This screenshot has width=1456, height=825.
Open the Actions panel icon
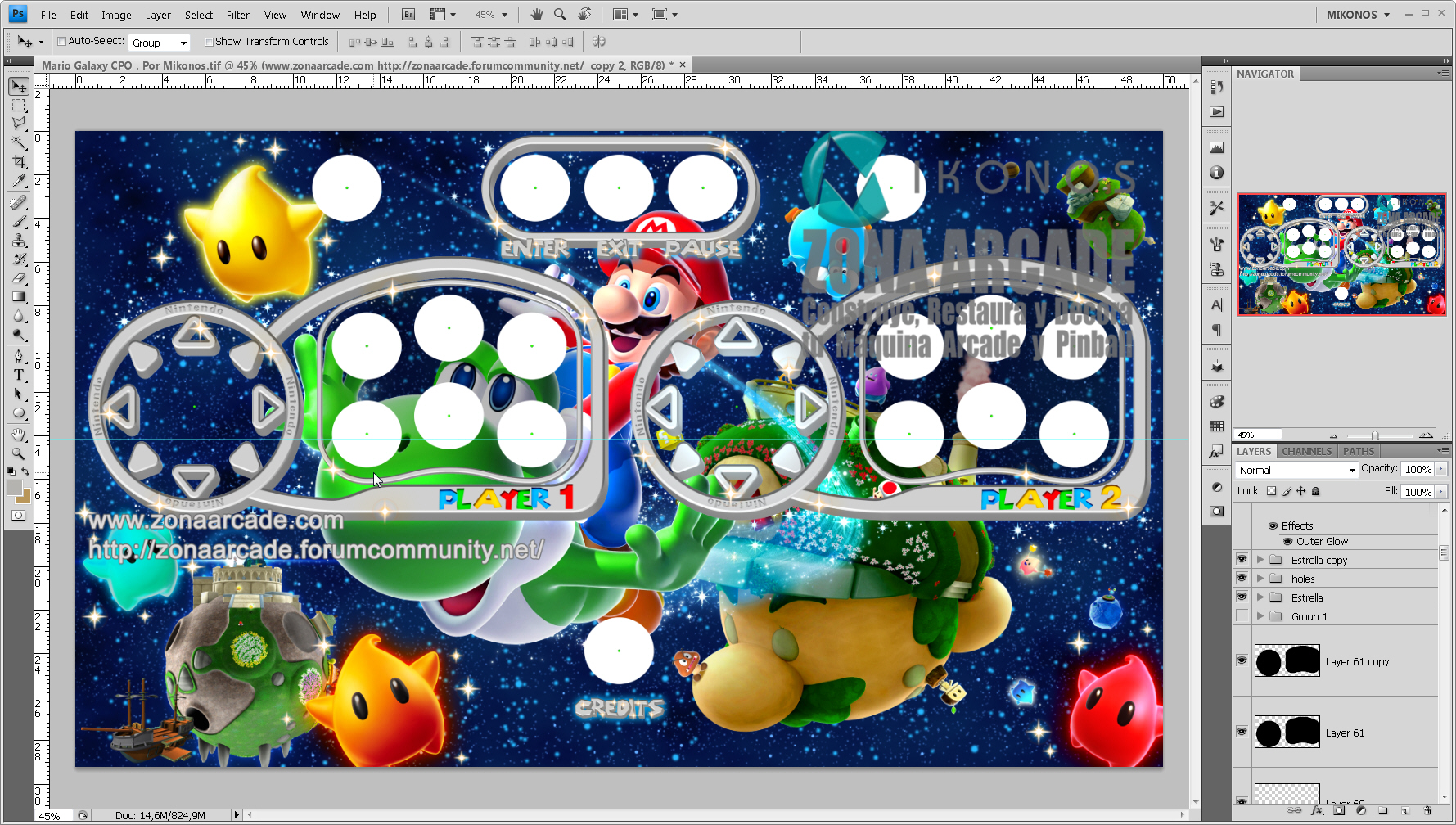pos(1217,112)
